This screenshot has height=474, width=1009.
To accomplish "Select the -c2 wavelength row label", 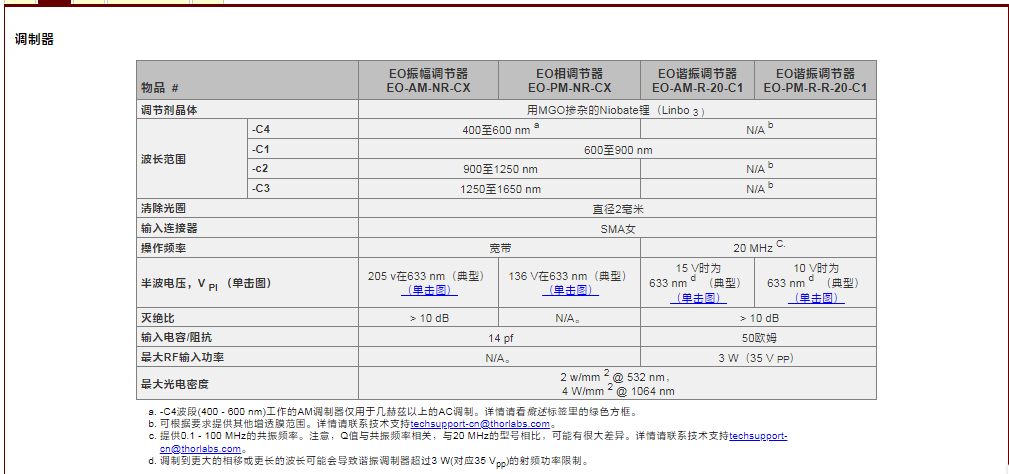I will tap(260, 168).
